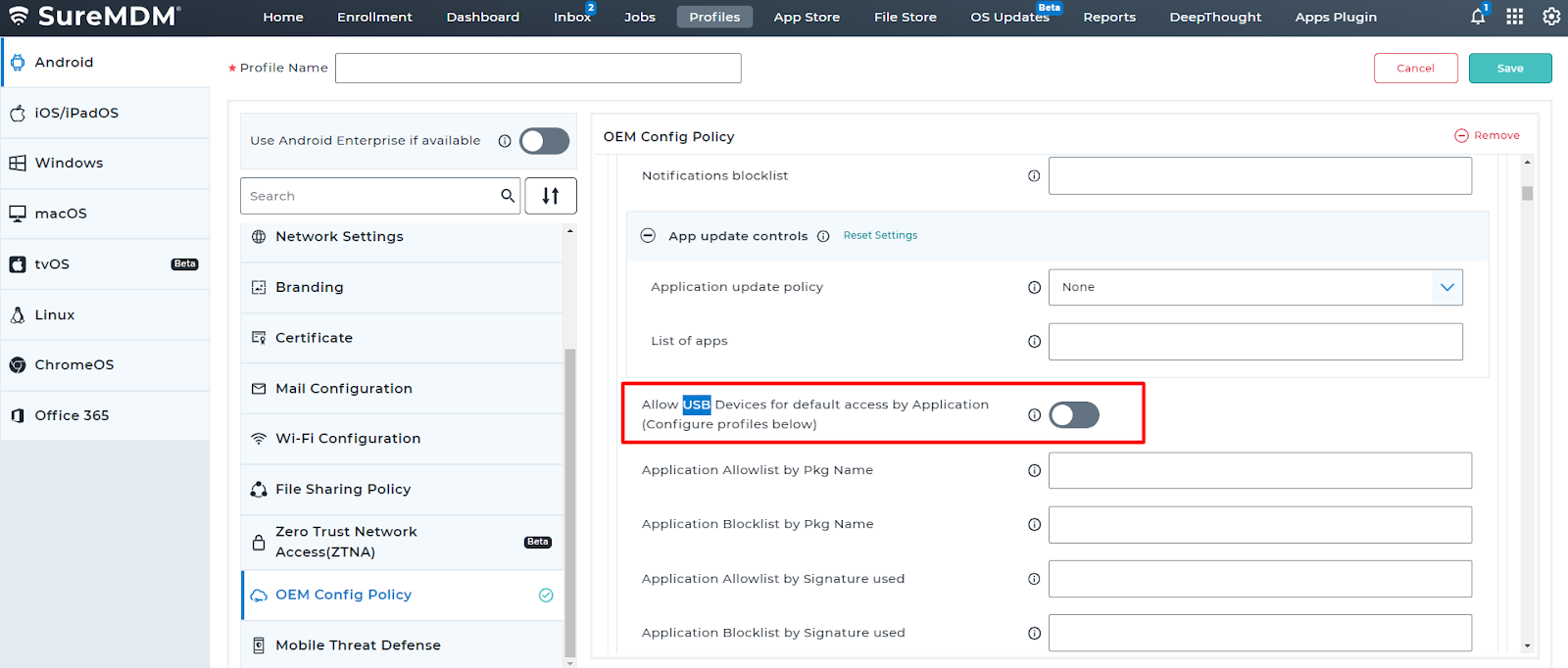Click info icon for Application Allowlist by Pkg Name
This screenshot has height=668, width=1568.
1034,471
